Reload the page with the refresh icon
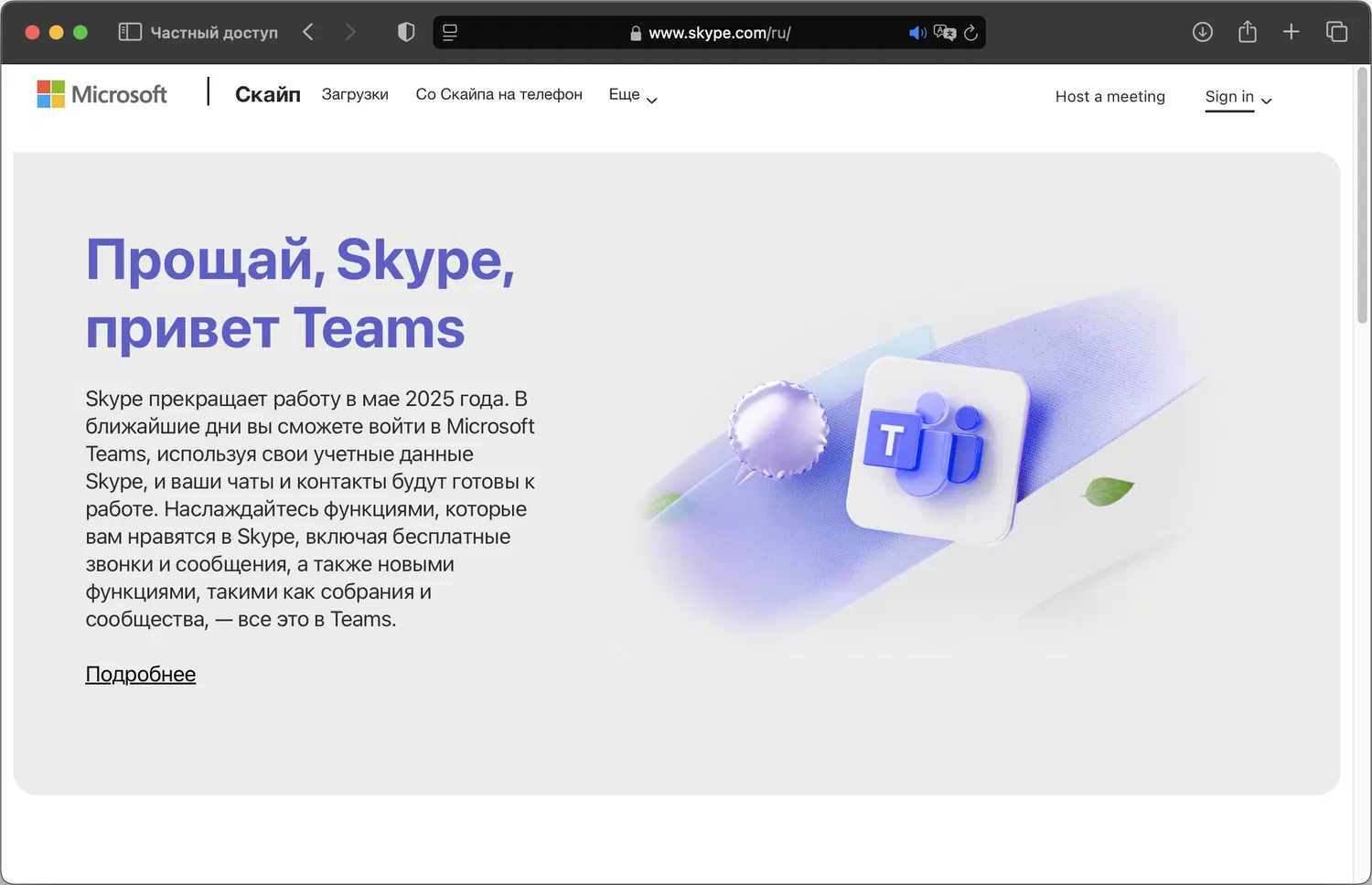This screenshot has height=885, width=1372. tap(971, 33)
